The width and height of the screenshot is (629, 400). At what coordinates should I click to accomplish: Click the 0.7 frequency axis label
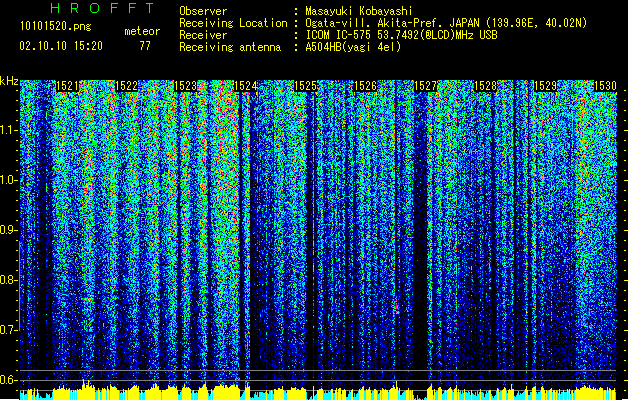(8, 330)
